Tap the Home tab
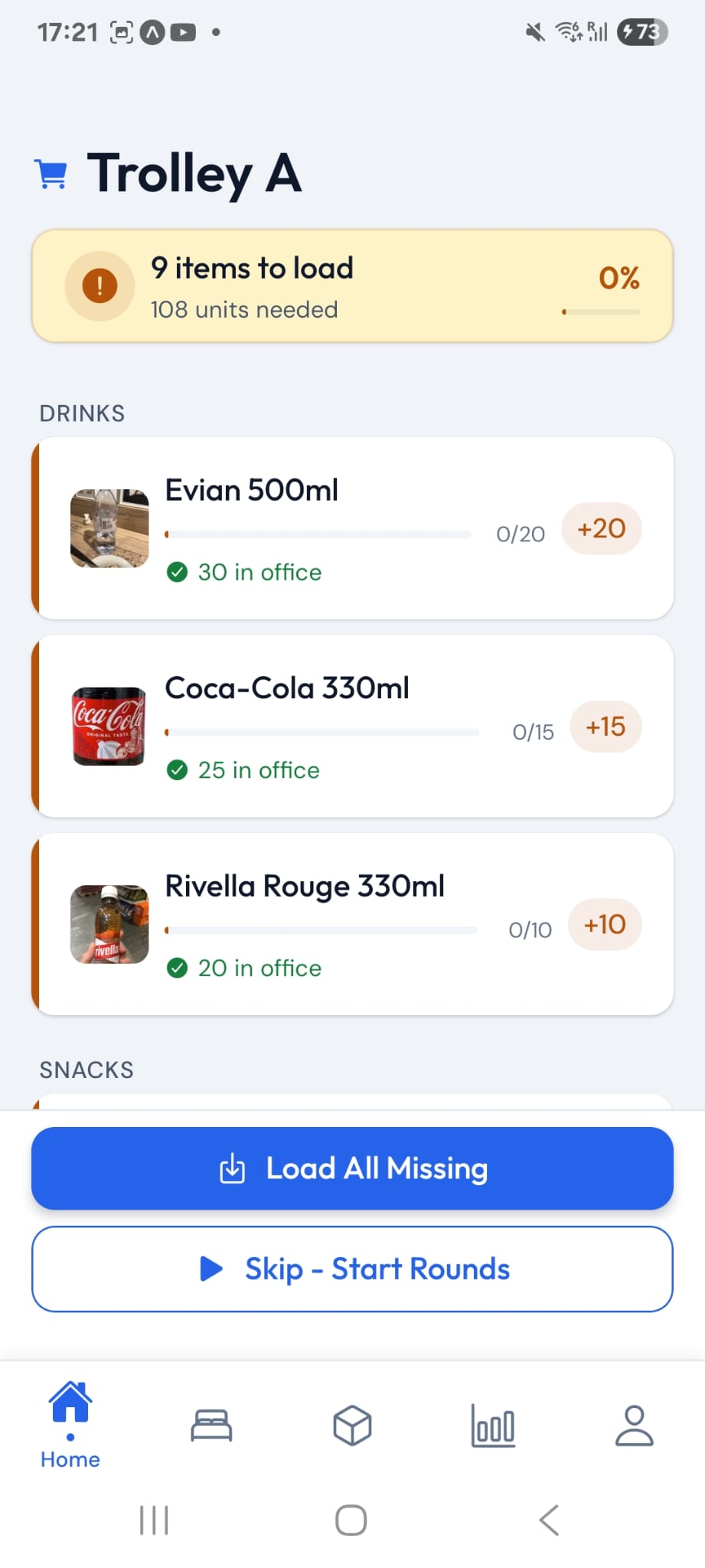The width and height of the screenshot is (705, 1568). coord(70,1426)
